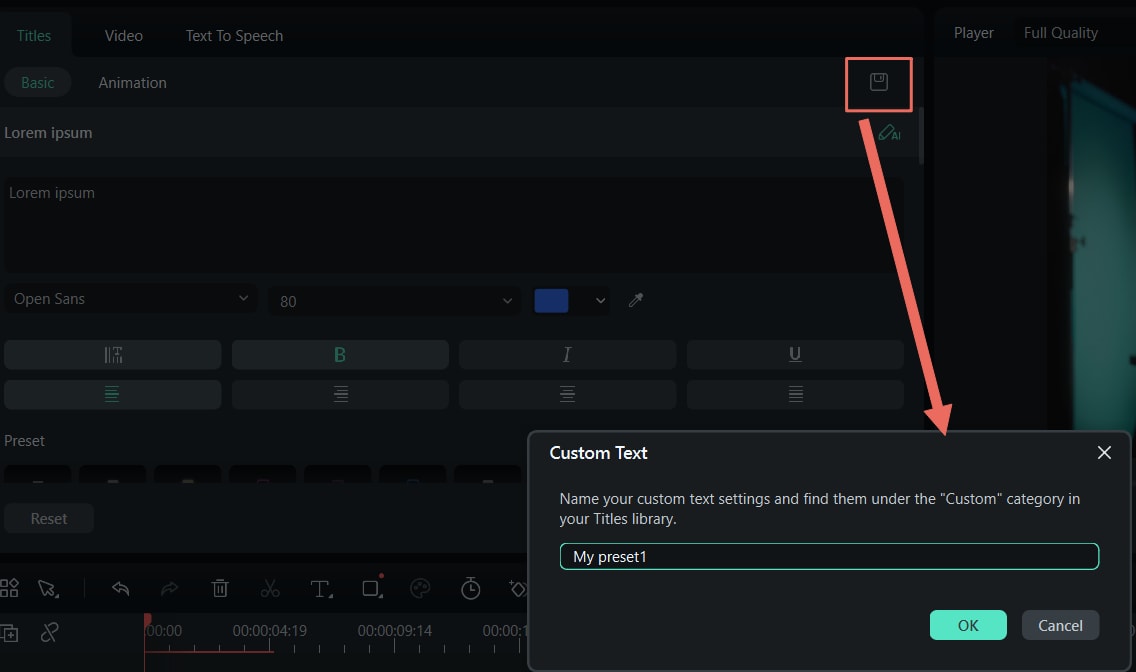Open the AI text edit icon
Image resolution: width=1136 pixels, height=672 pixels.
pos(889,133)
